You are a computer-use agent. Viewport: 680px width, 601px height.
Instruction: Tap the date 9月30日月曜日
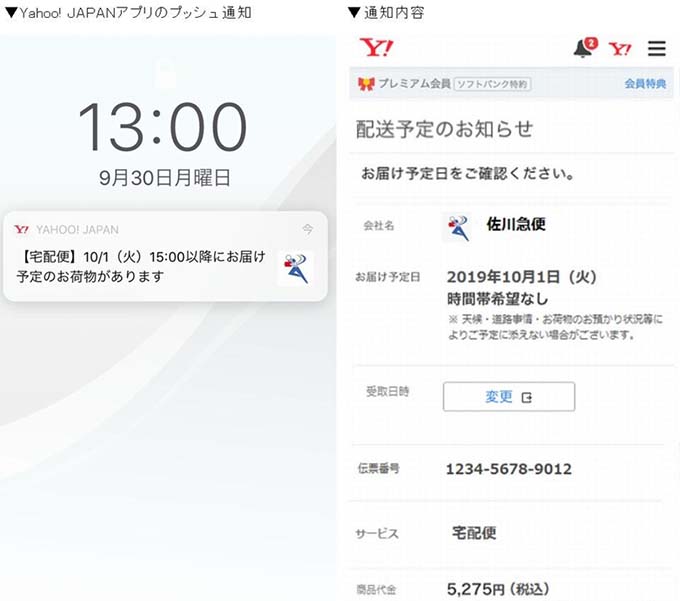[164, 178]
